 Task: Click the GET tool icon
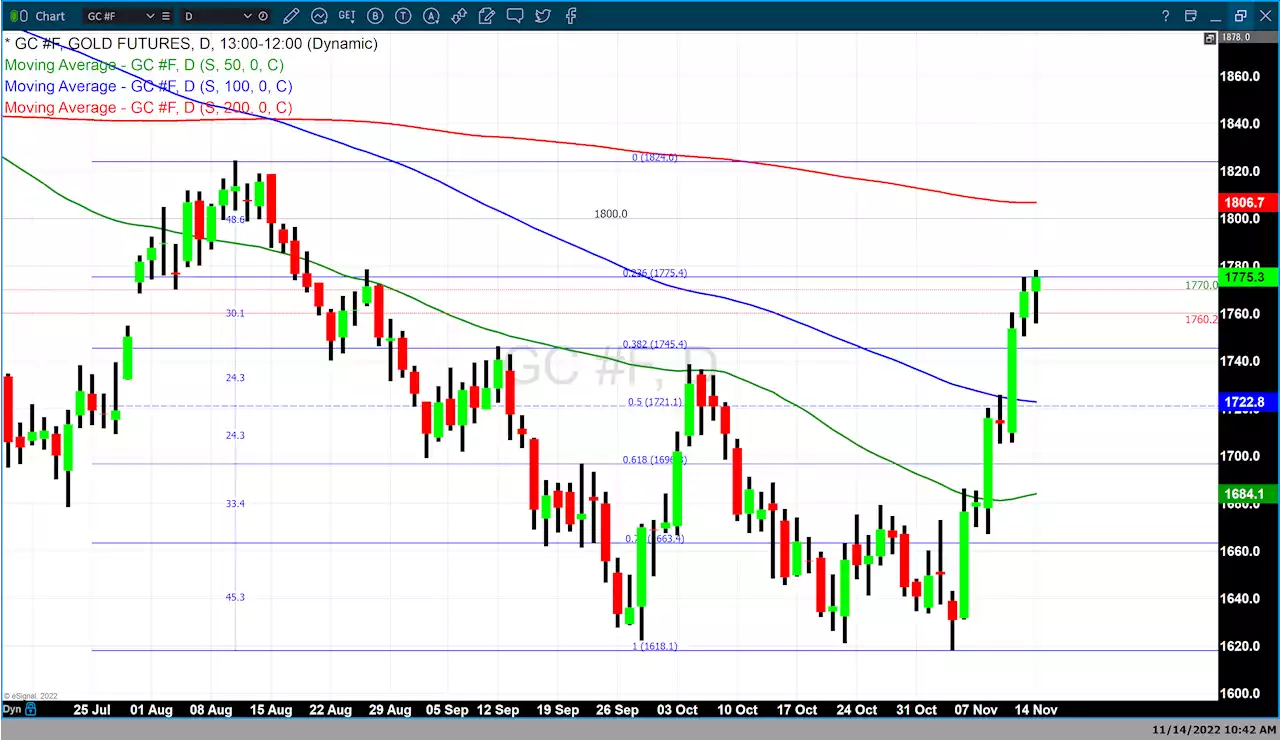[x=347, y=16]
